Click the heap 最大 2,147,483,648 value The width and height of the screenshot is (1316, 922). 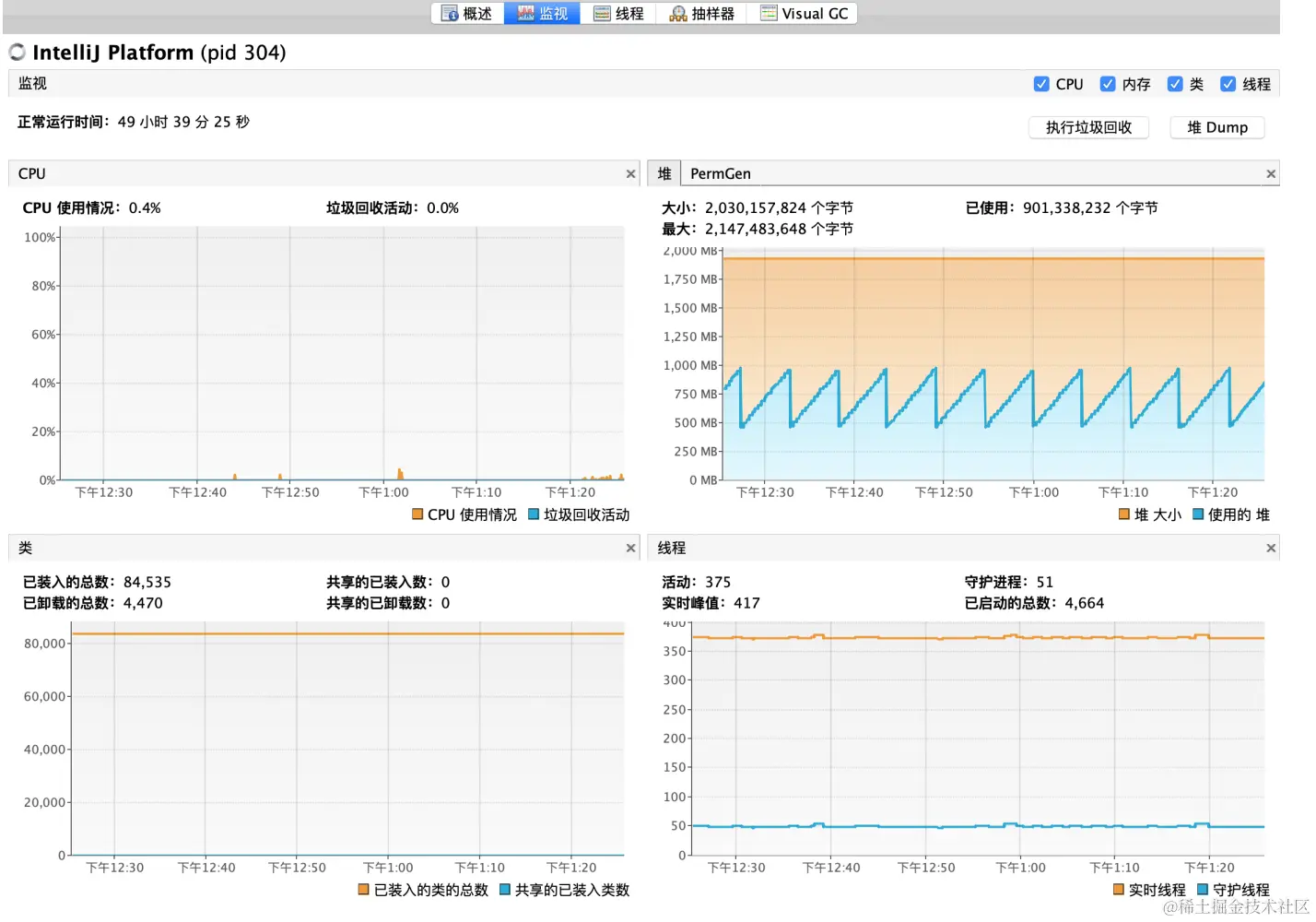point(779,230)
